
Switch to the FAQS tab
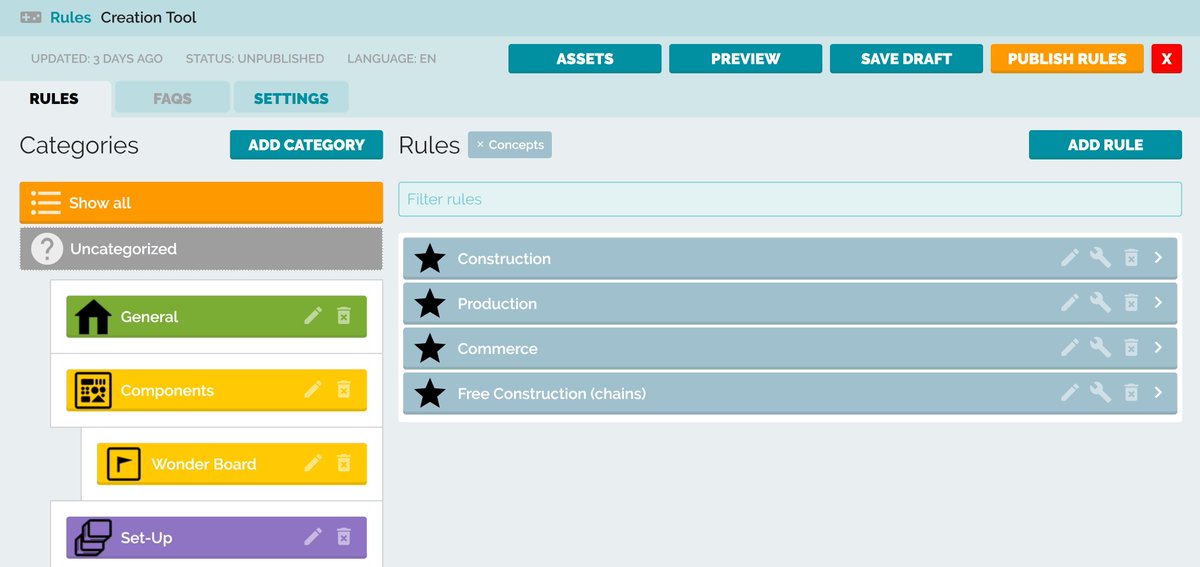click(x=172, y=98)
